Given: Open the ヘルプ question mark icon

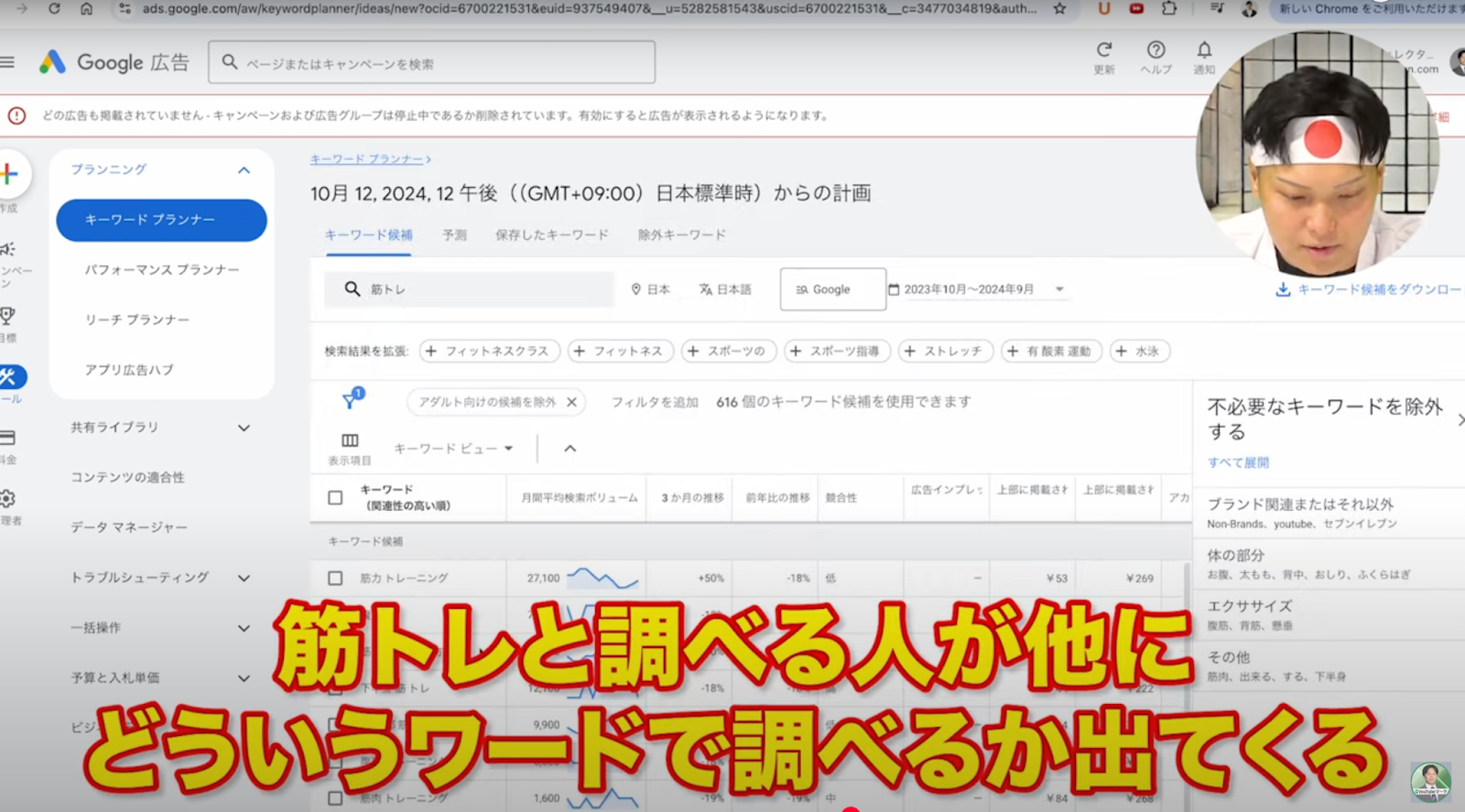Looking at the screenshot, I should (1156, 49).
